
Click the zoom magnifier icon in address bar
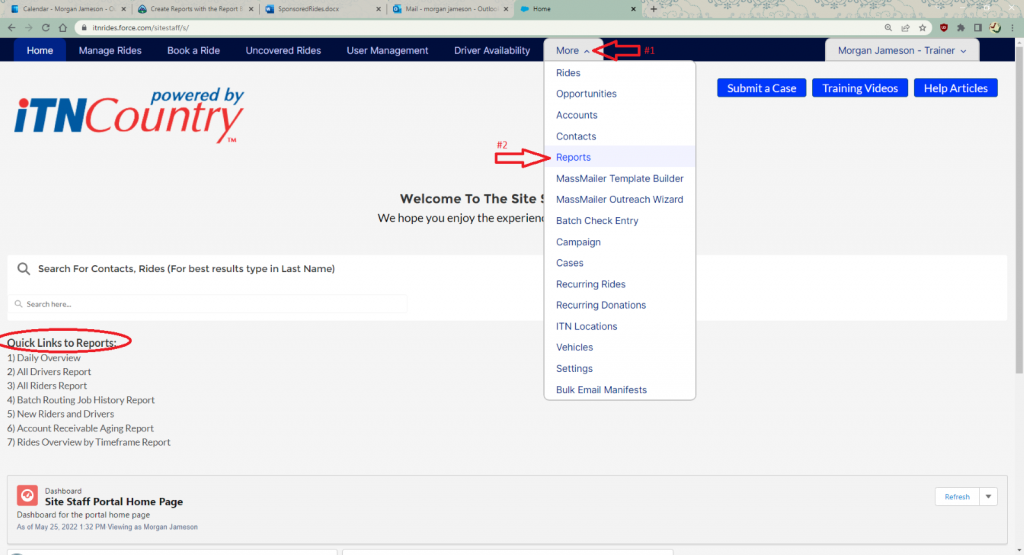pos(889,28)
